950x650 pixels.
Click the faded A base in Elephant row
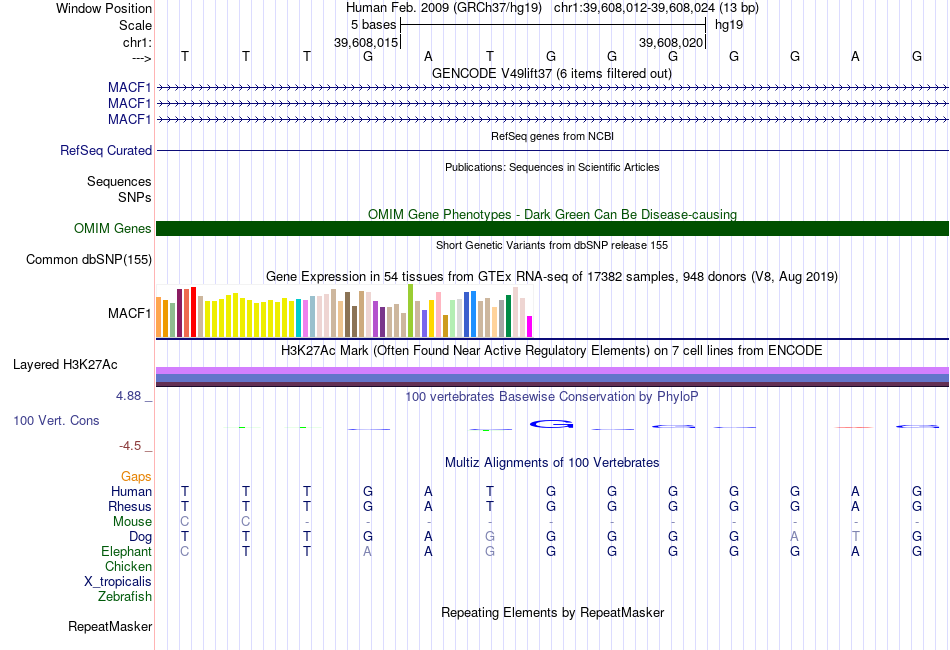(367, 551)
